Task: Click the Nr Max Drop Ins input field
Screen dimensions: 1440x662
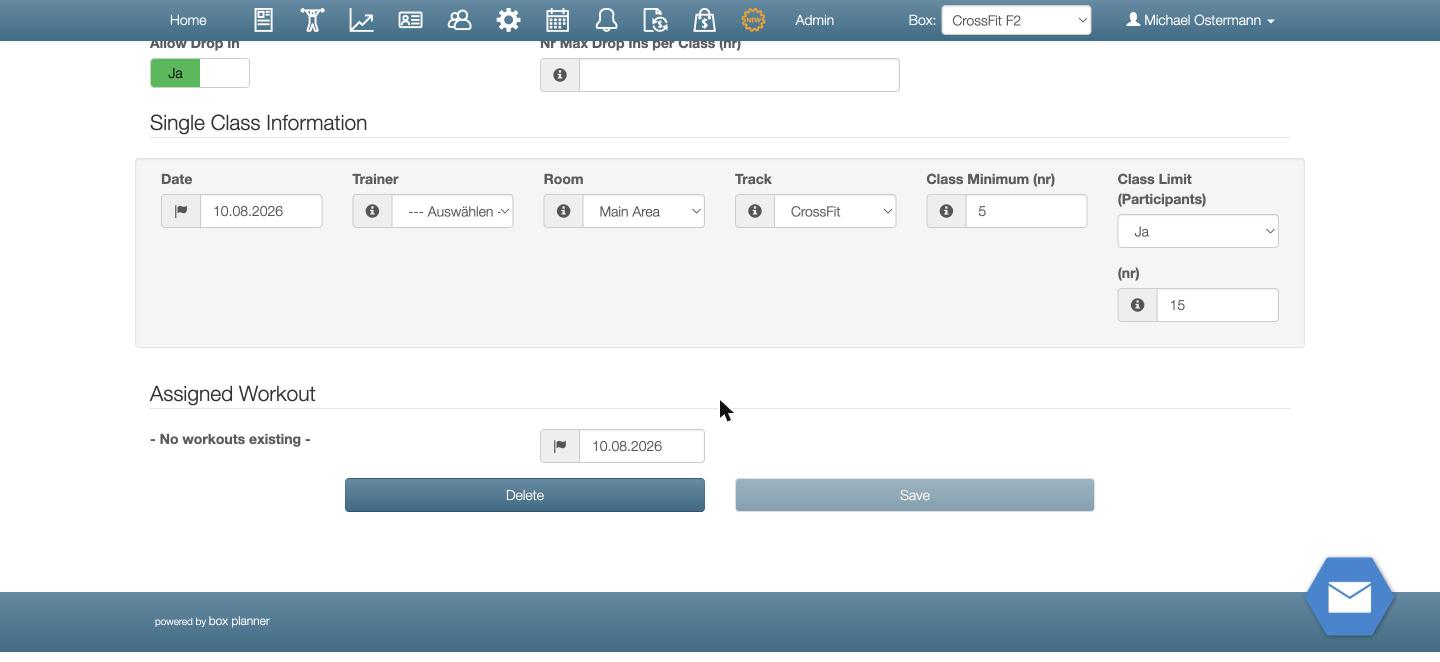Action: [x=739, y=75]
